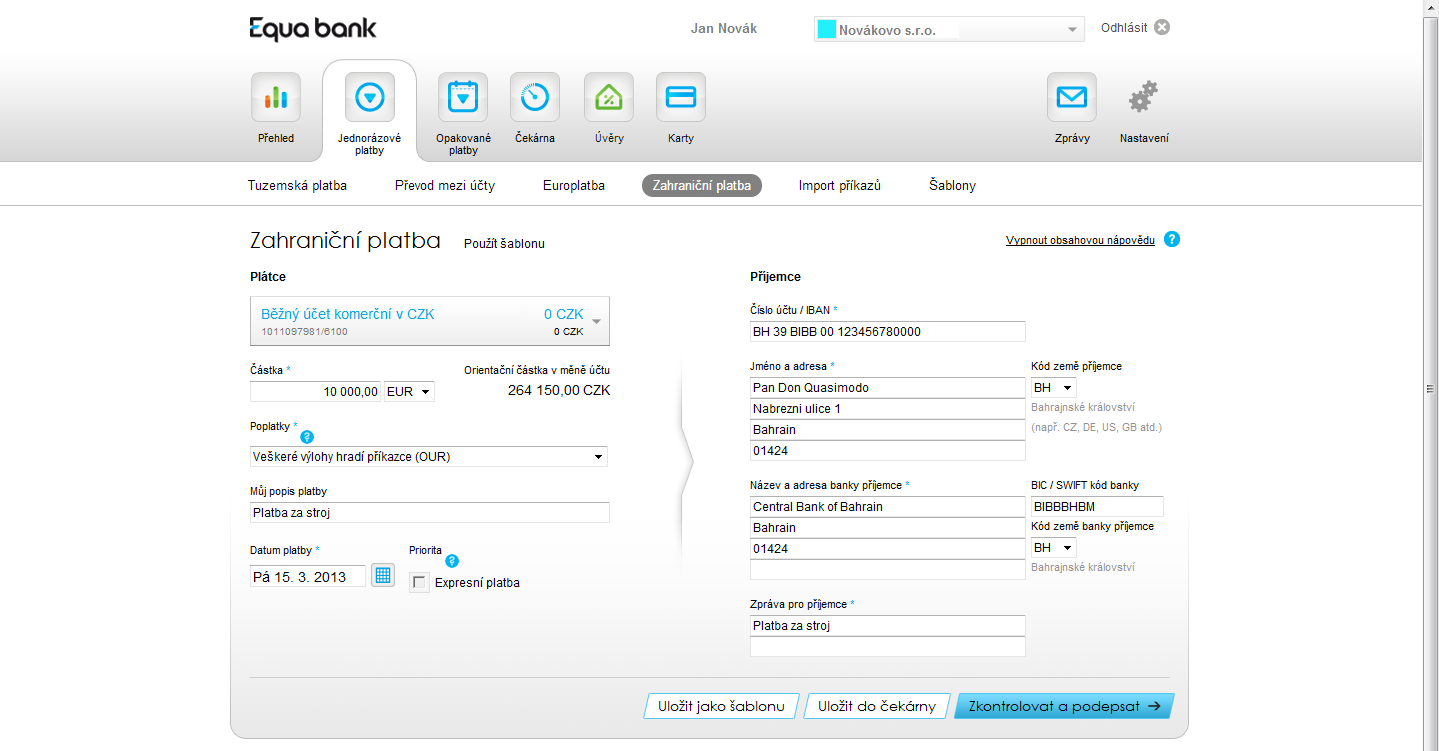Click the BIC / SWIFT BIBBBHBM field

click(x=1097, y=507)
